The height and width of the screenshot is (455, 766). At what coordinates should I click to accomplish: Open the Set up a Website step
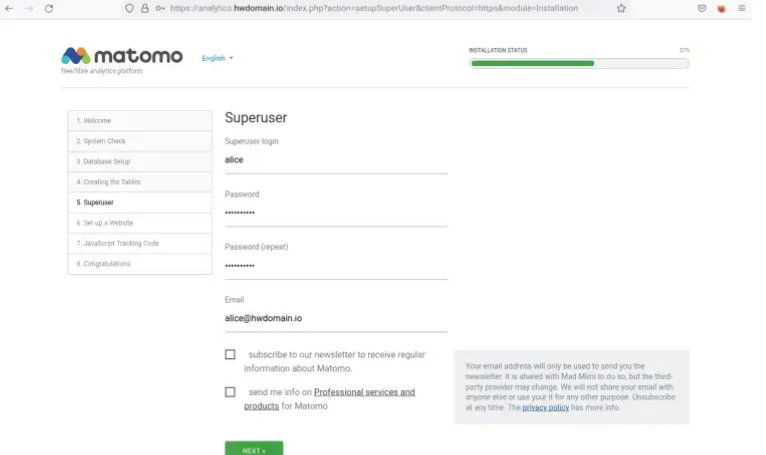click(x=140, y=223)
